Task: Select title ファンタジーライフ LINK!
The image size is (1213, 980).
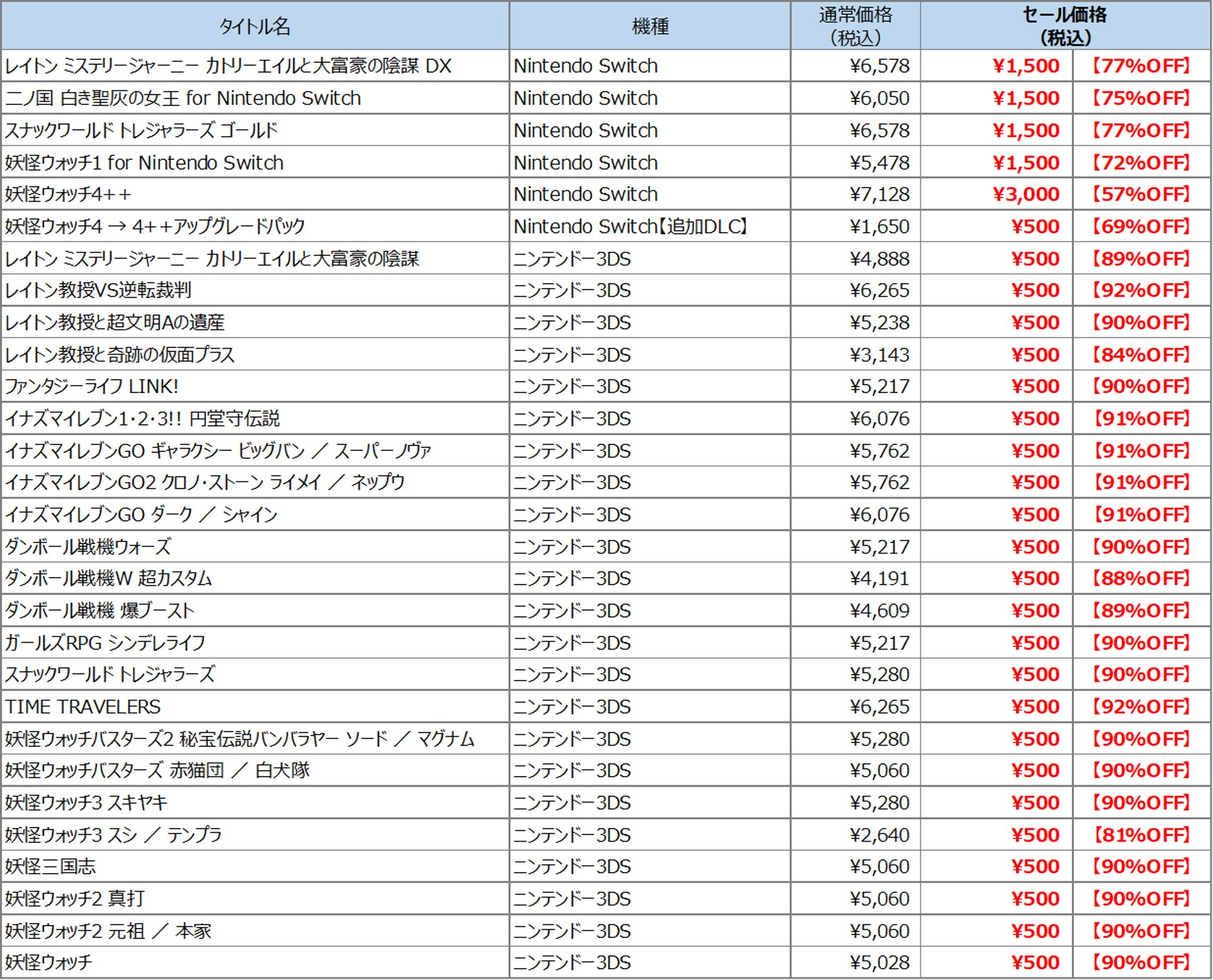Action: [91, 387]
